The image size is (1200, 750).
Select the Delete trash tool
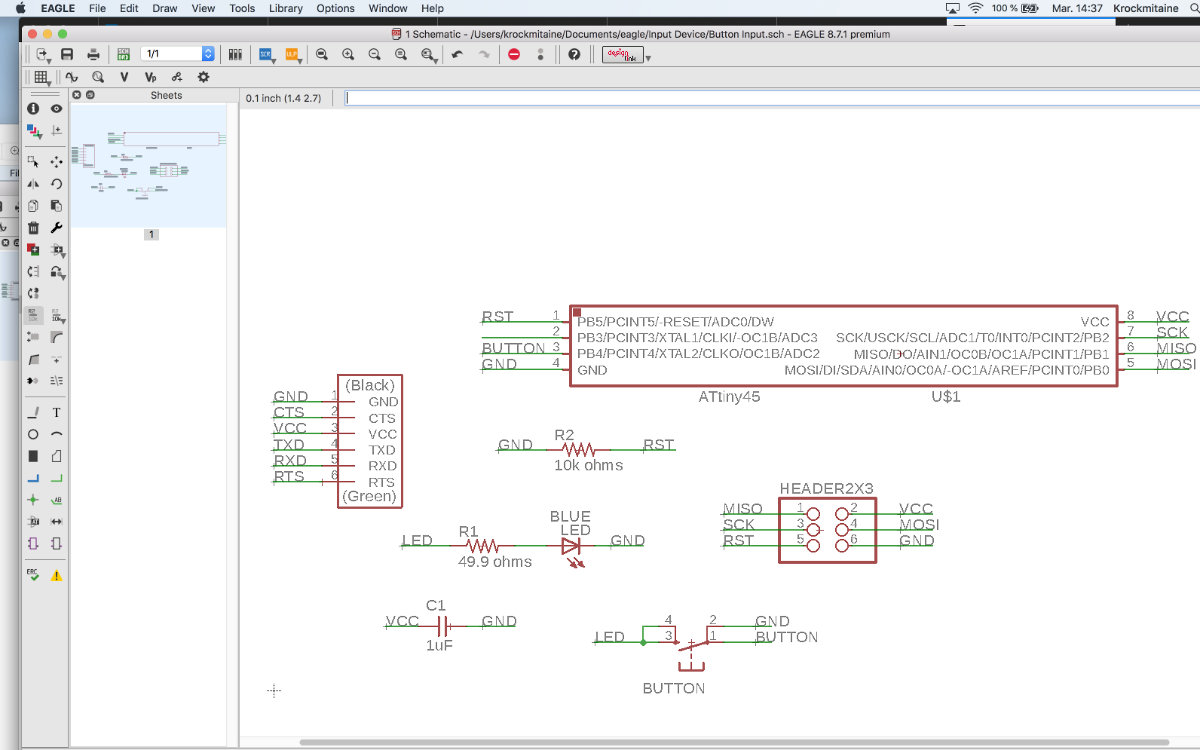click(33, 227)
